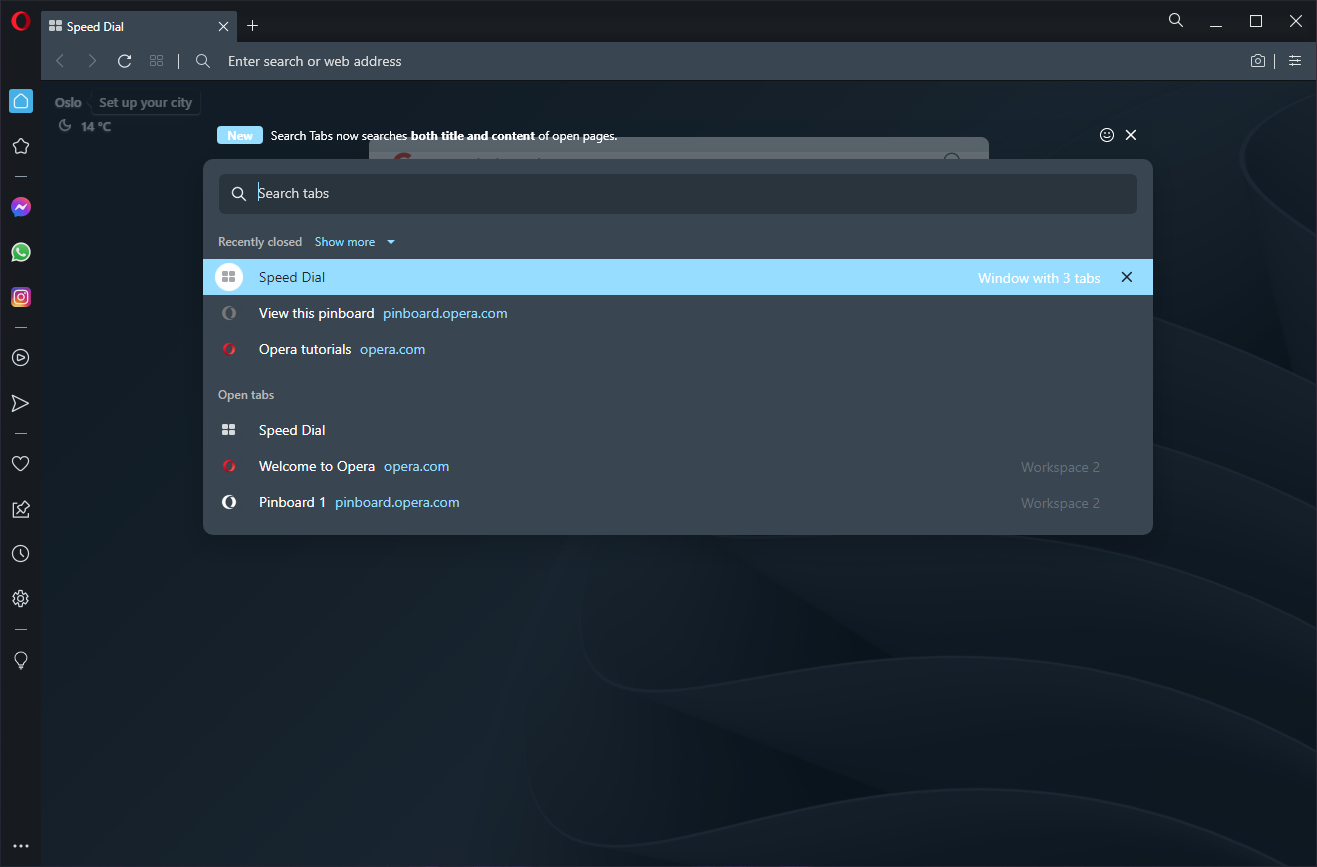Screen dimensions: 1317x867
Task: Expand the Show more dropdown
Action: click(355, 242)
